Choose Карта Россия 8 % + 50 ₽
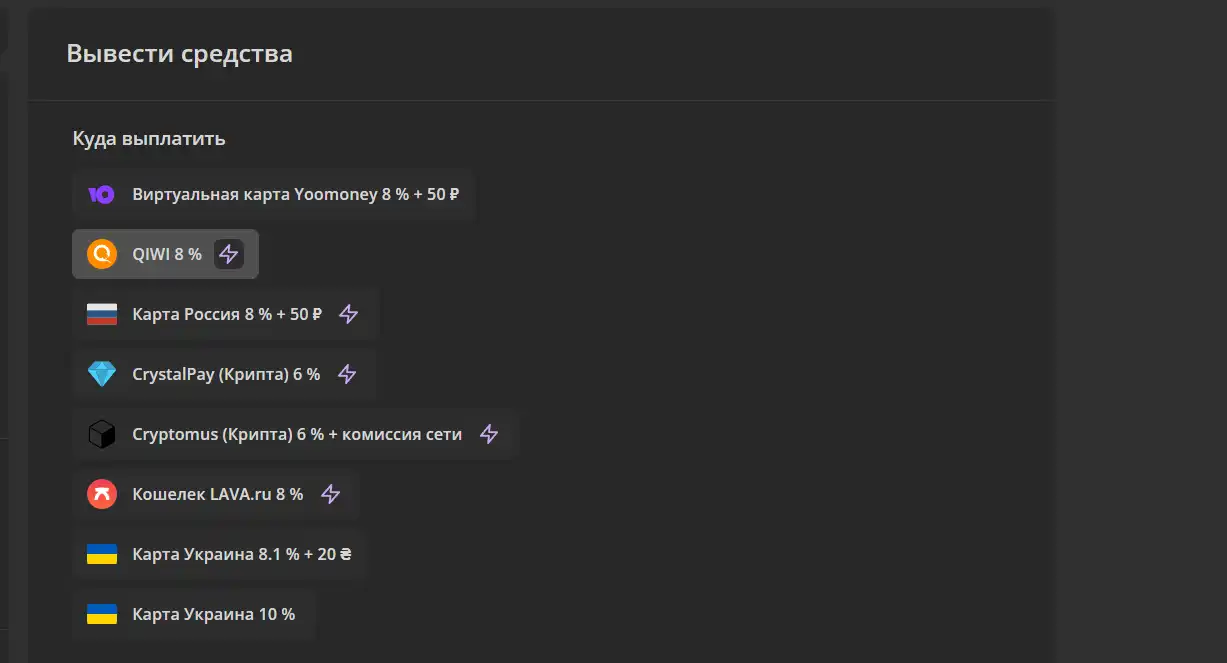Screen dimensions: 1227x663 tap(225, 314)
